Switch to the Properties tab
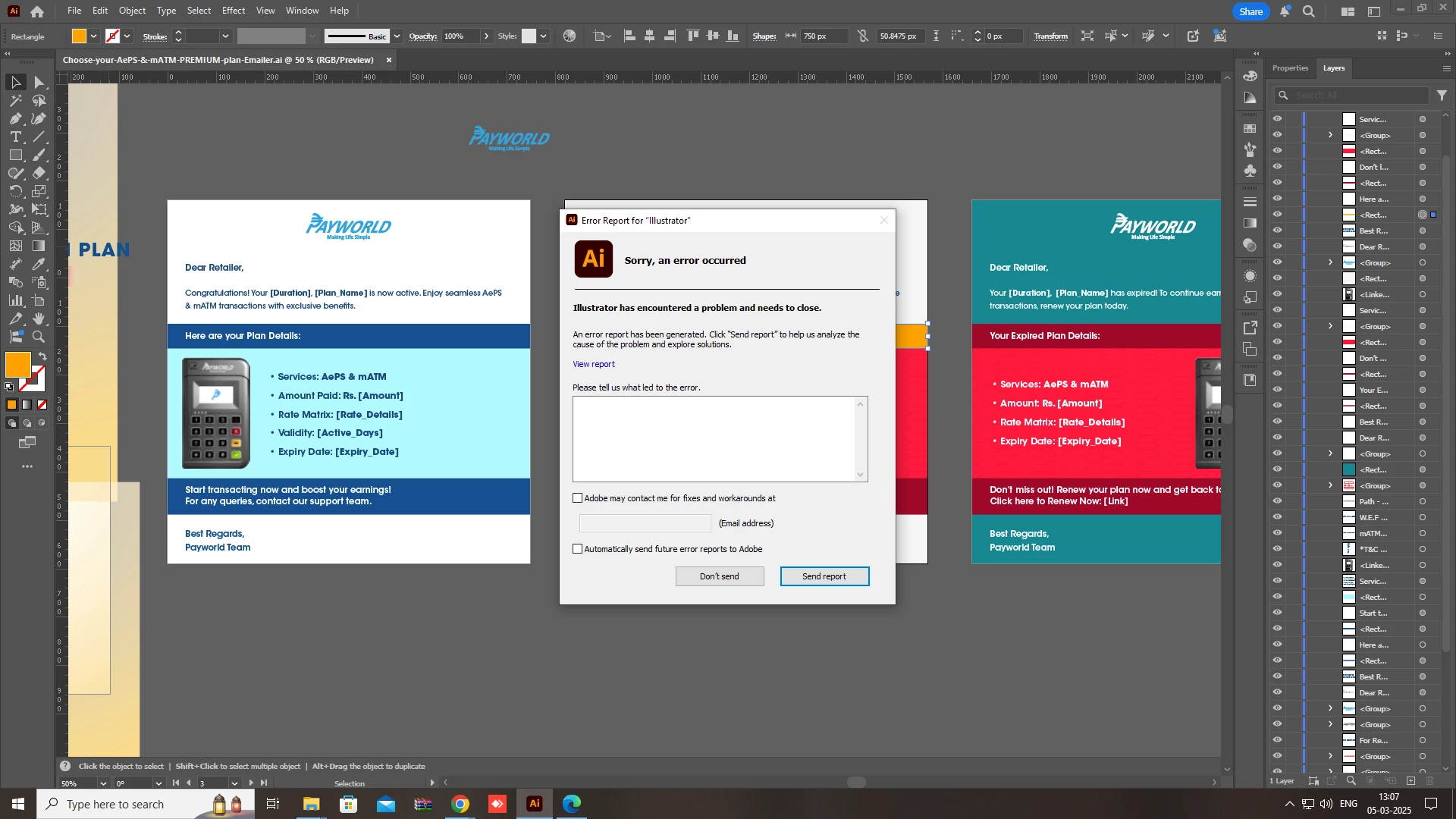1456x819 pixels. click(x=1290, y=68)
